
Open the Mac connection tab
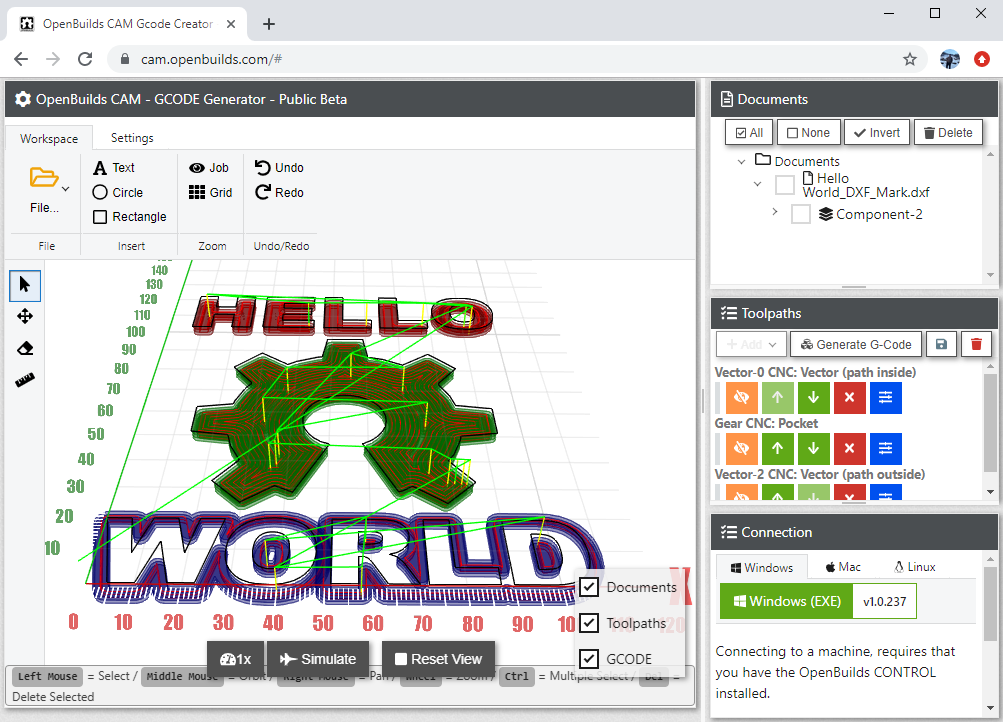(843, 567)
